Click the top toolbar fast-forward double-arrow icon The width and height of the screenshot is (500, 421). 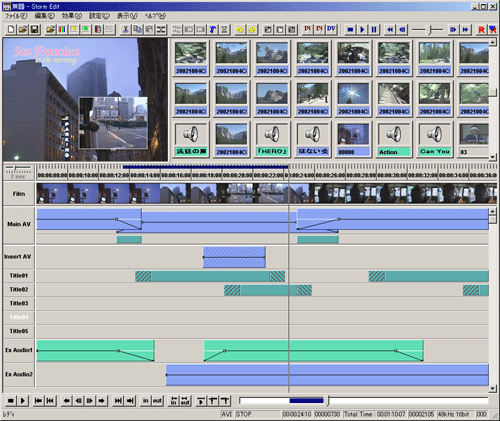pyautogui.click(x=465, y=29)
